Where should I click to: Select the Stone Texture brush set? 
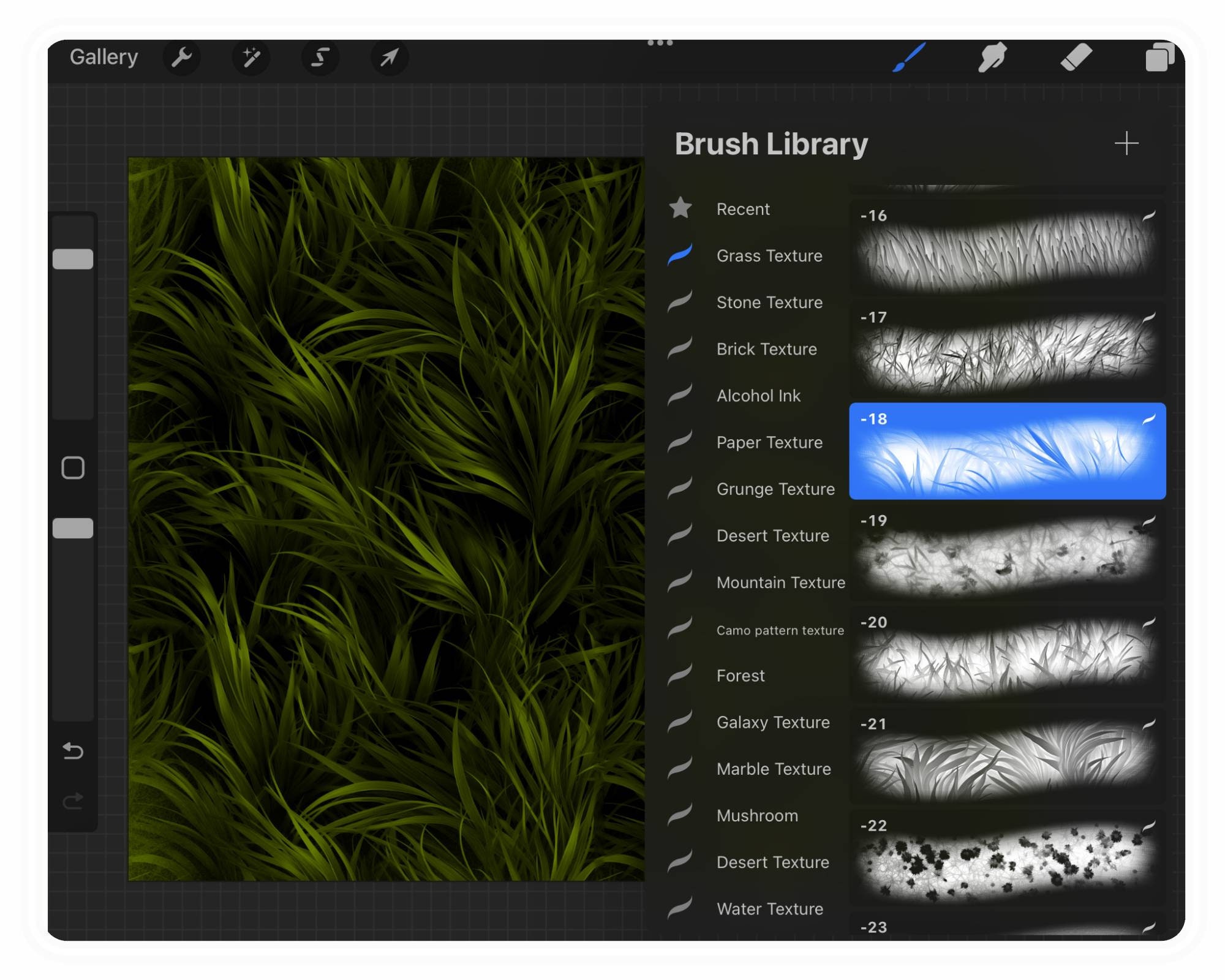pos(769,302)
